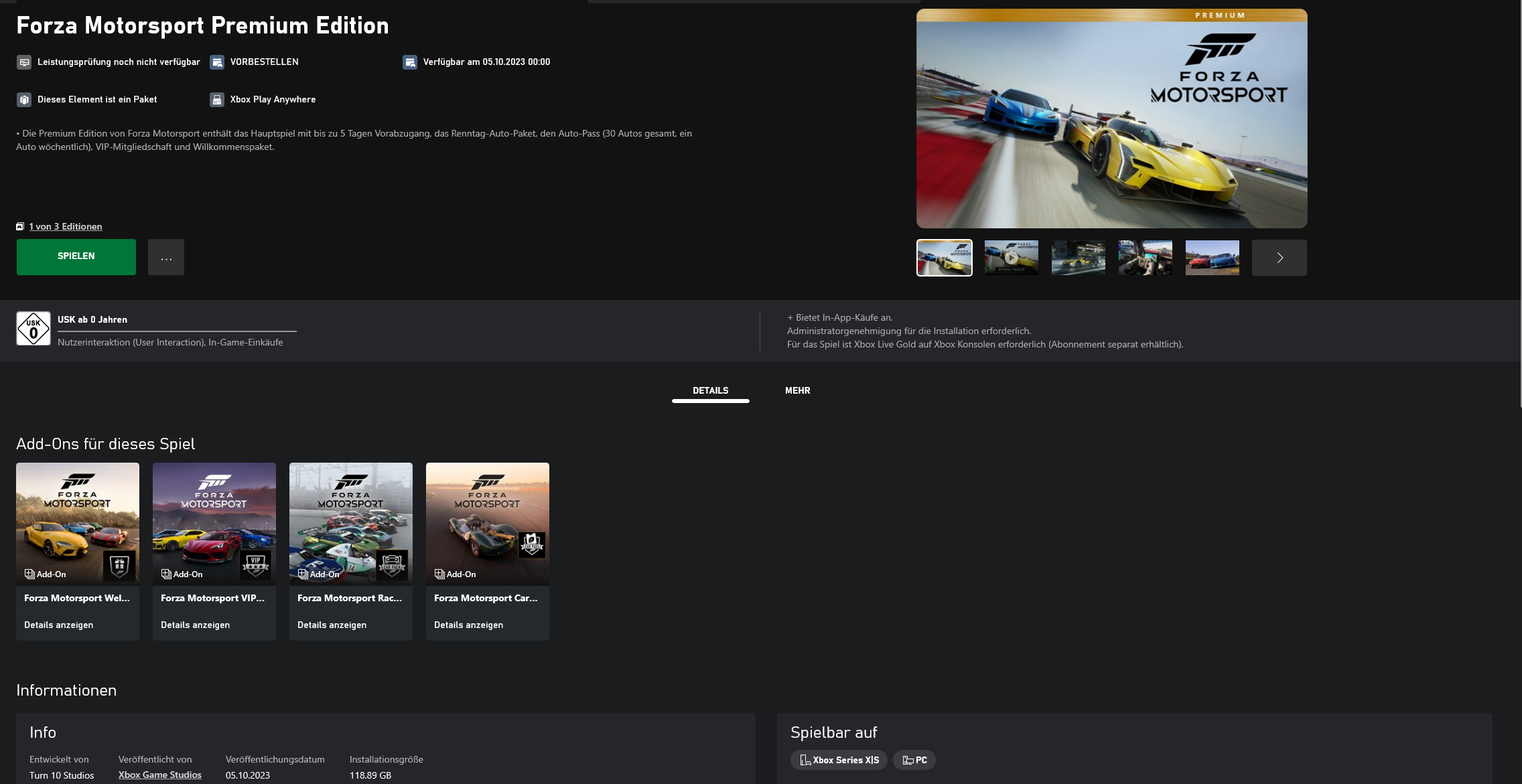The height and width of the screenshot is (784, 1522).
Task: Click the performance check monitor icon
Action: click(x=24, y=62)
